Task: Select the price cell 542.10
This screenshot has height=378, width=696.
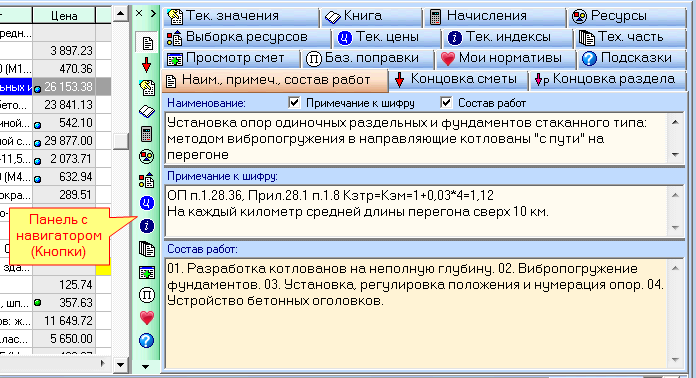Action: [x=63, y=123]
